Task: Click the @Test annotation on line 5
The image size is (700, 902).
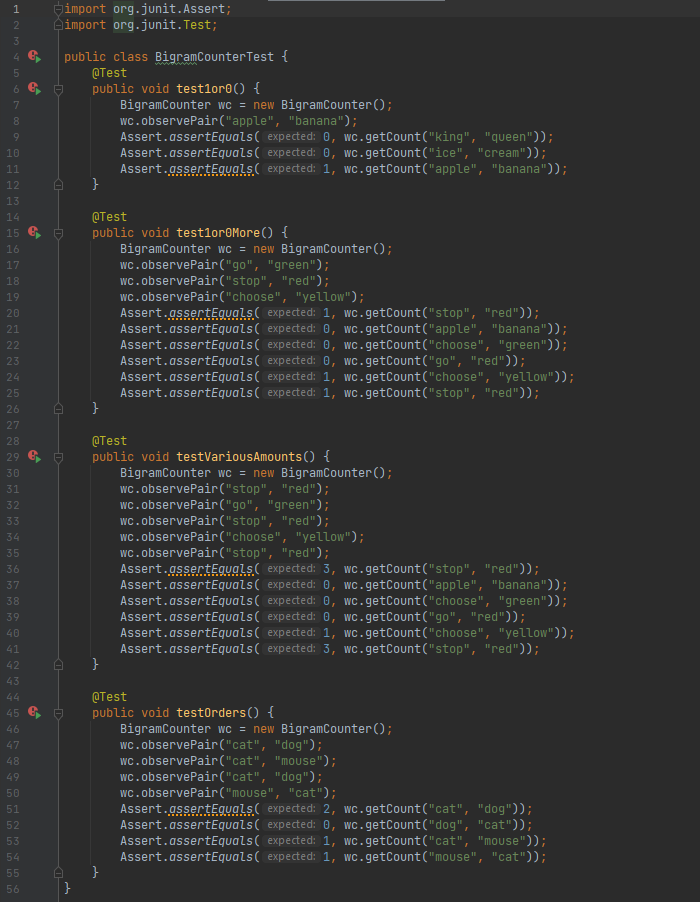Action: pyautogui.click(x=109, y=73)
